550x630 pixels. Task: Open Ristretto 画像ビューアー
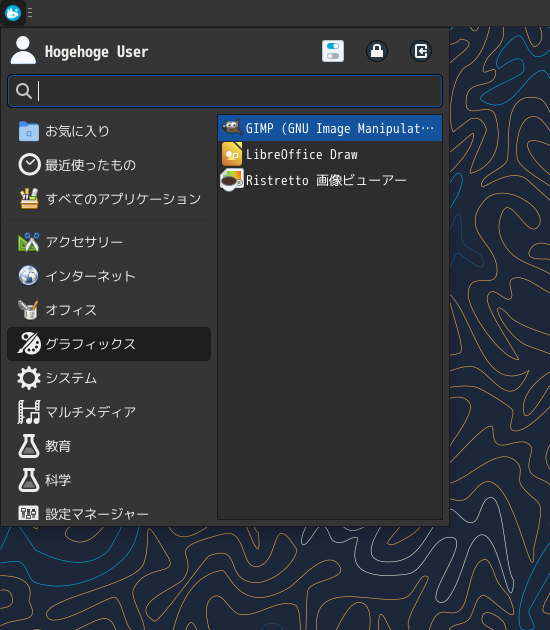point(330,180)
